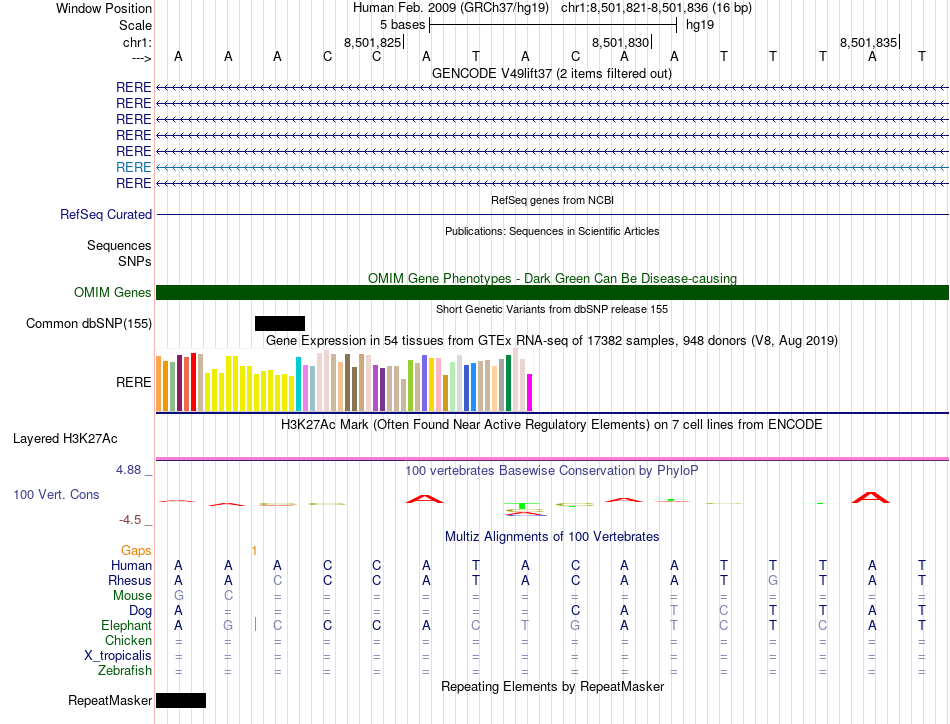This screenshot has height=724, width=950.
Task: Click the X_tropicalis species label
Action: pyautogui.click(x=118, y=656)
